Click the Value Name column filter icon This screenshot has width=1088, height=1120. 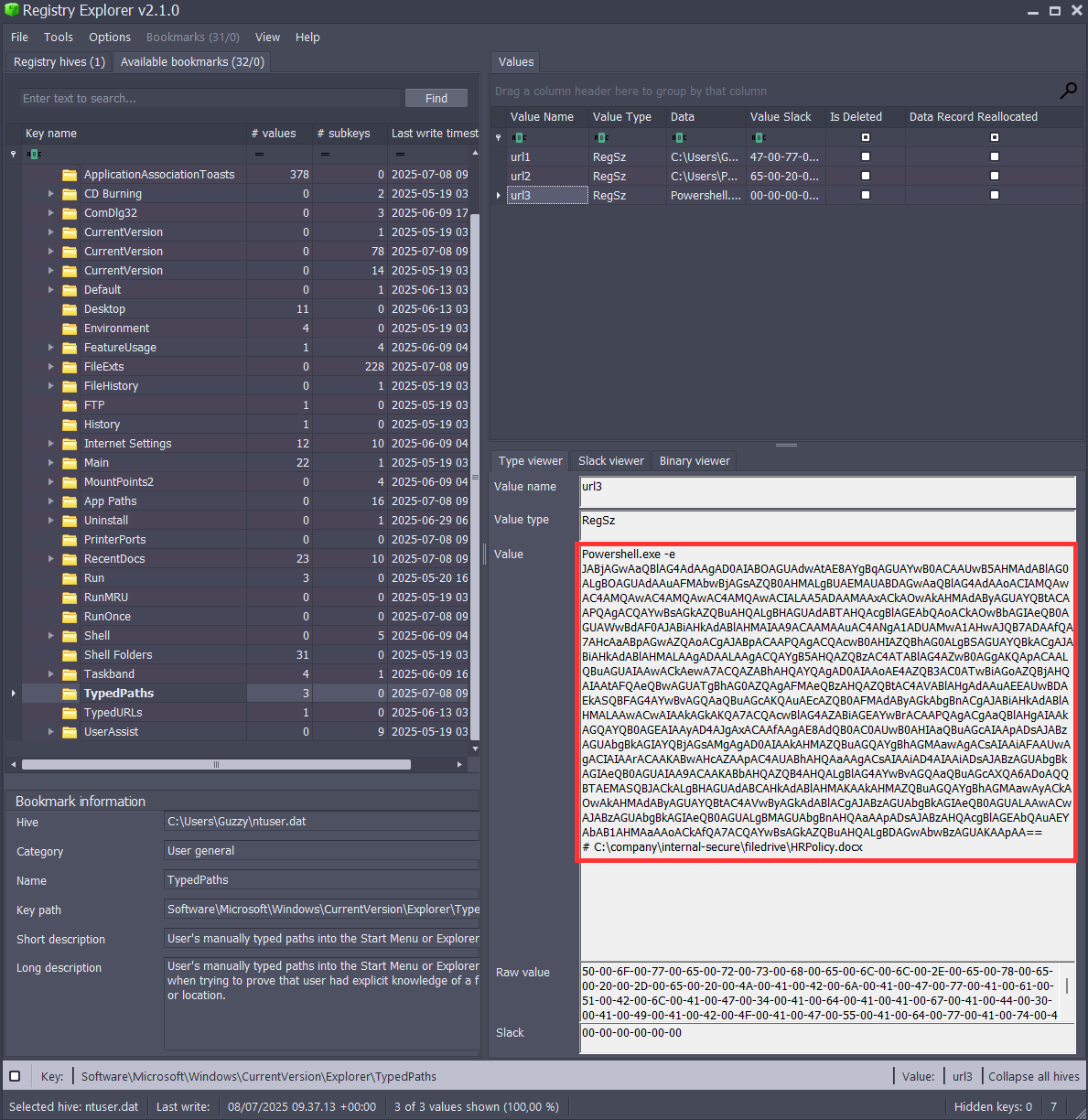click(x=518, y=136)
